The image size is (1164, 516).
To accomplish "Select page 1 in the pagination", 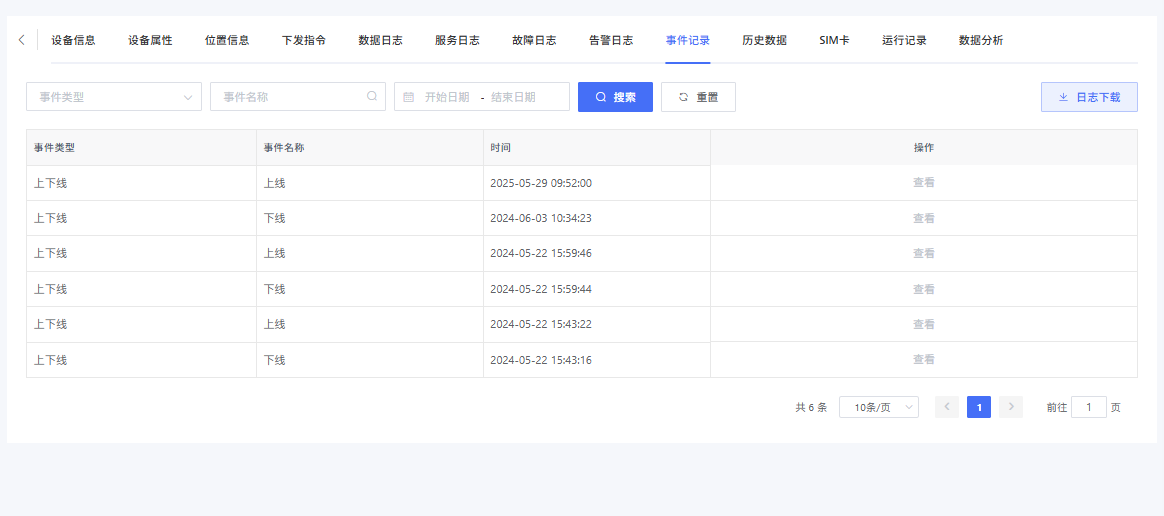I will pos(978,407).
